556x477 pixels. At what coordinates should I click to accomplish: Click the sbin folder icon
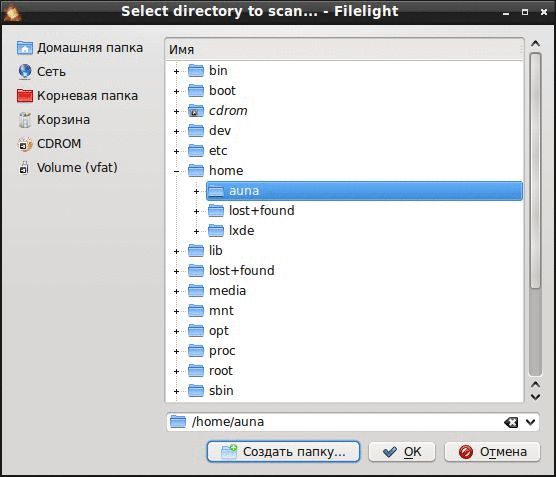pyautogui.click(x=196, y=391)
